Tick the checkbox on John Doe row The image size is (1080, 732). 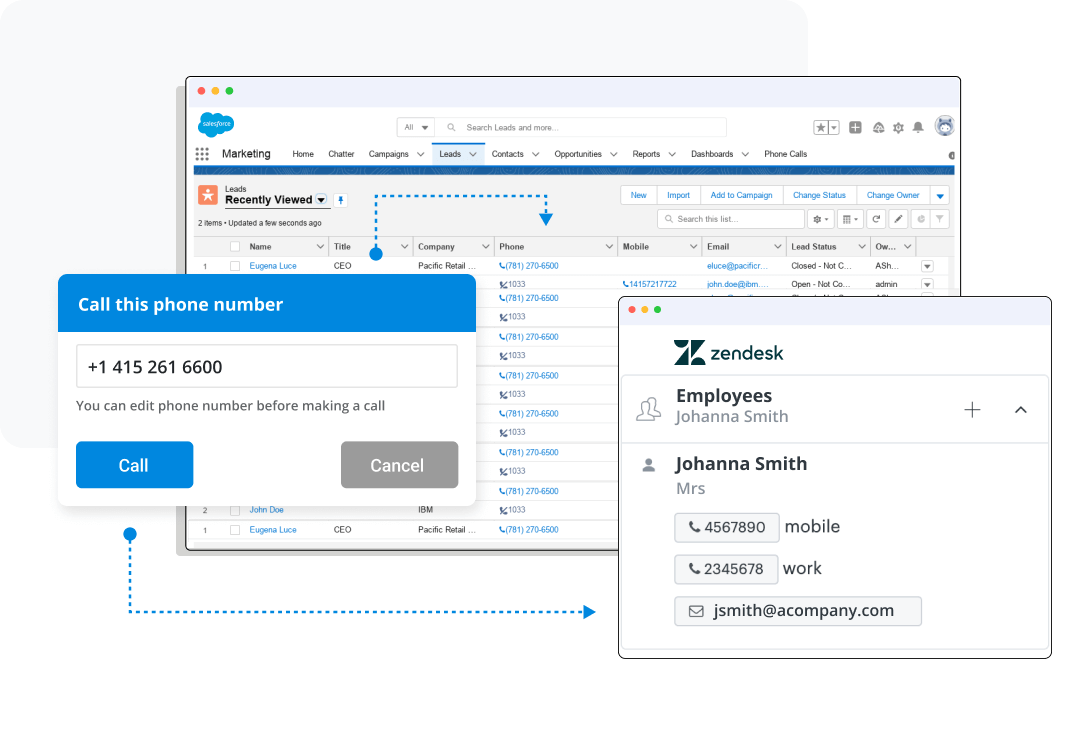coord(235,510)
